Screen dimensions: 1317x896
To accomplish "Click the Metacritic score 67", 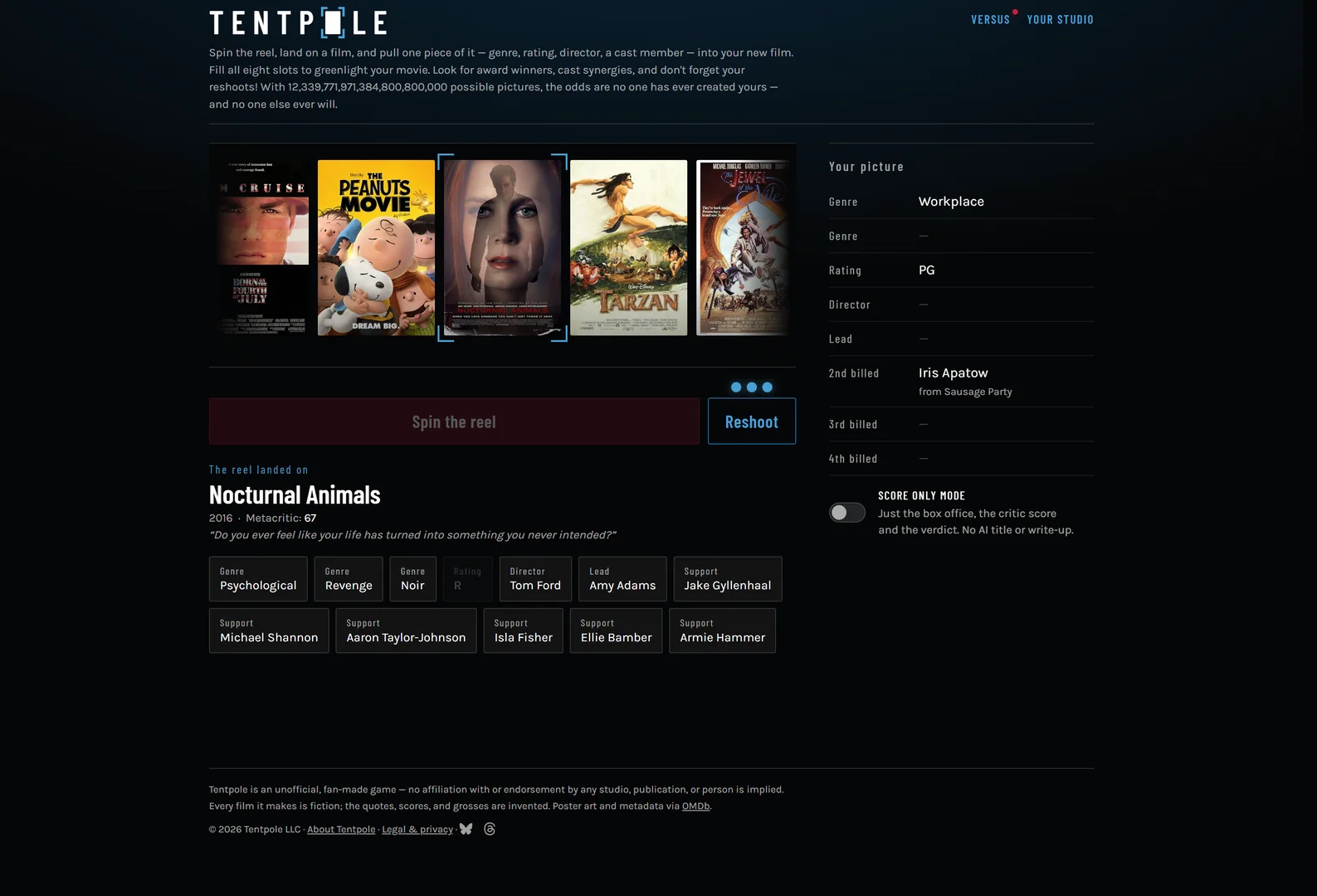I will 310,518.
